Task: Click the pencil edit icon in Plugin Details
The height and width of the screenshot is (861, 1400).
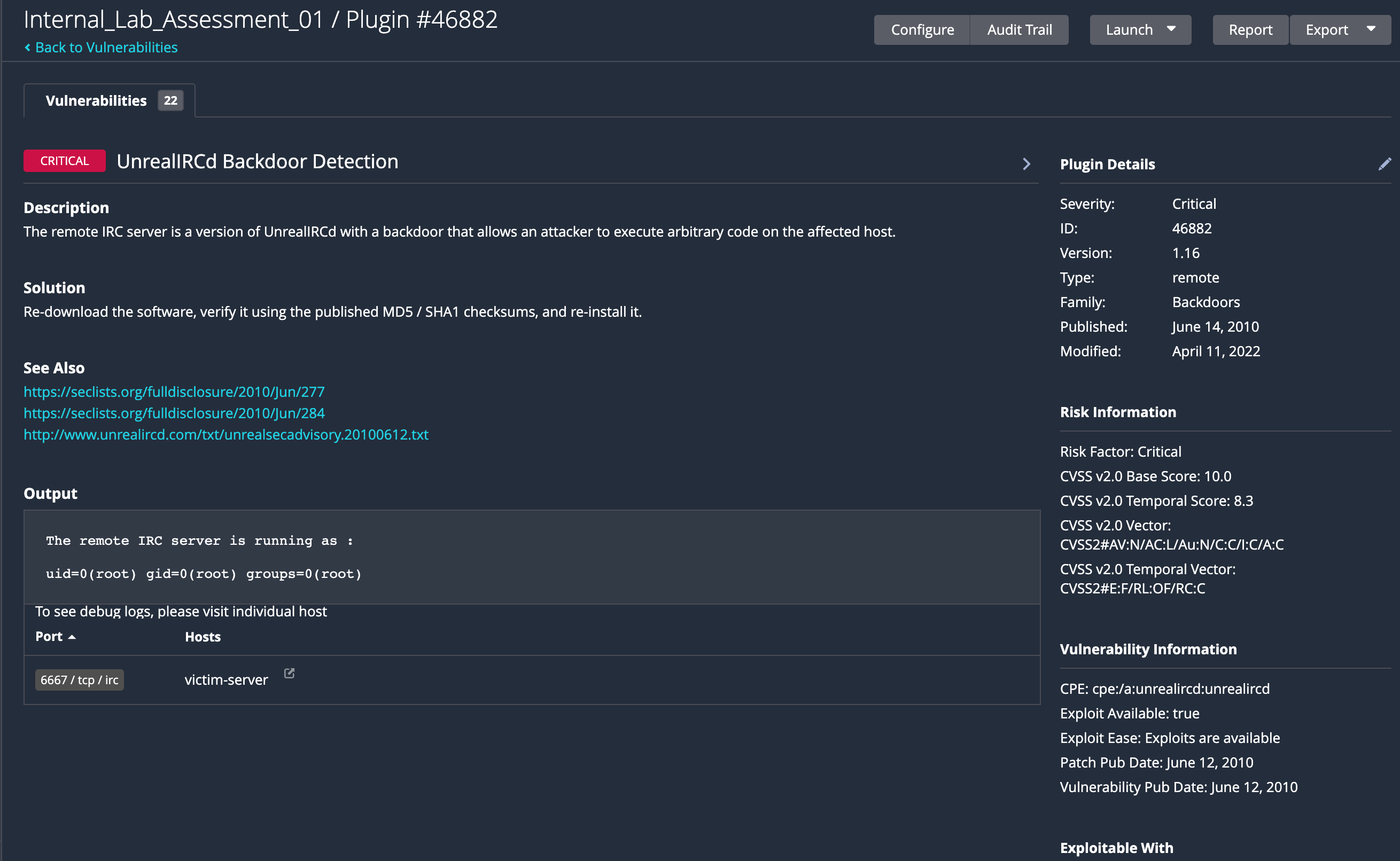Action: [1384, 164]
